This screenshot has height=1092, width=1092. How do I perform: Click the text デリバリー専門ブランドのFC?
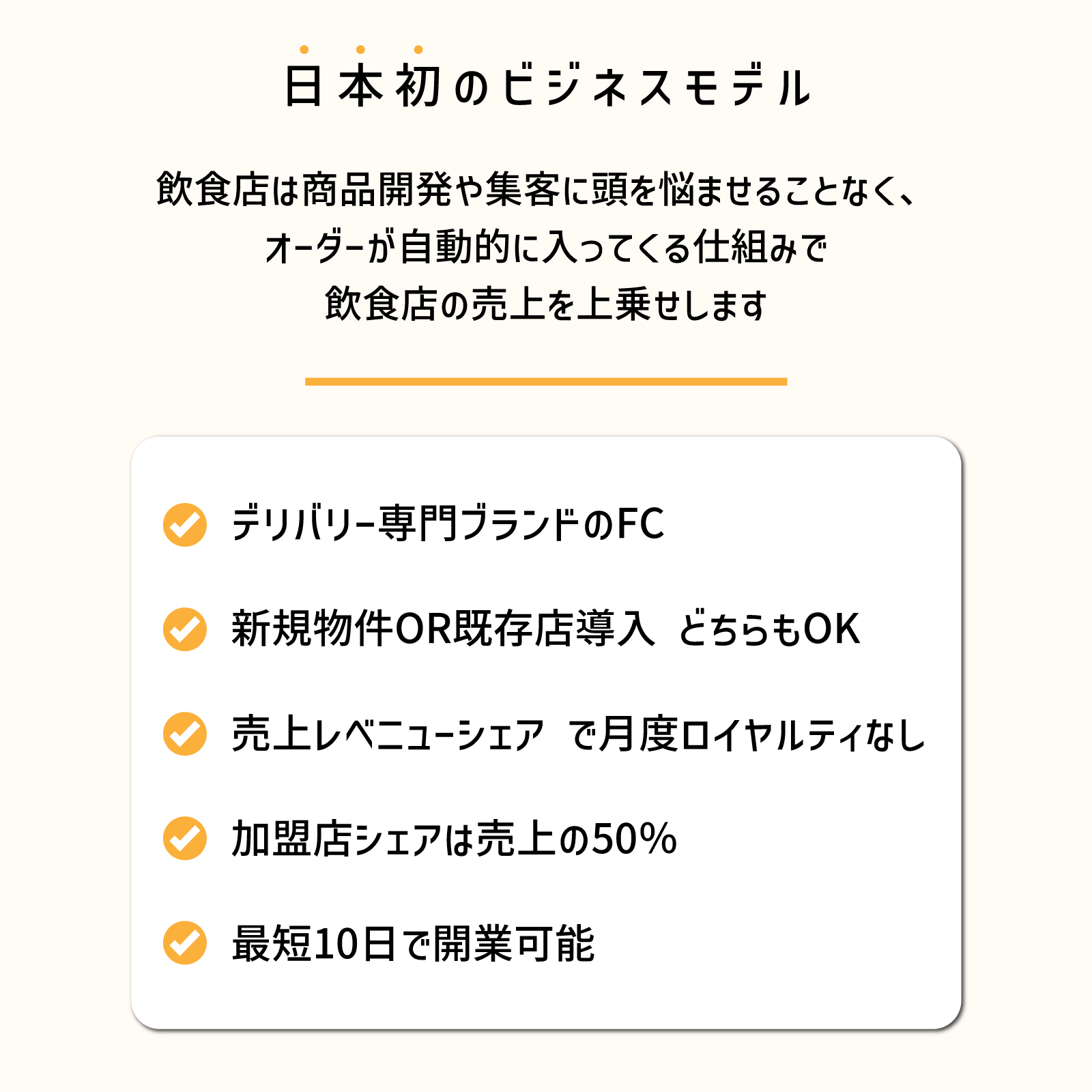tap(448, 524)
